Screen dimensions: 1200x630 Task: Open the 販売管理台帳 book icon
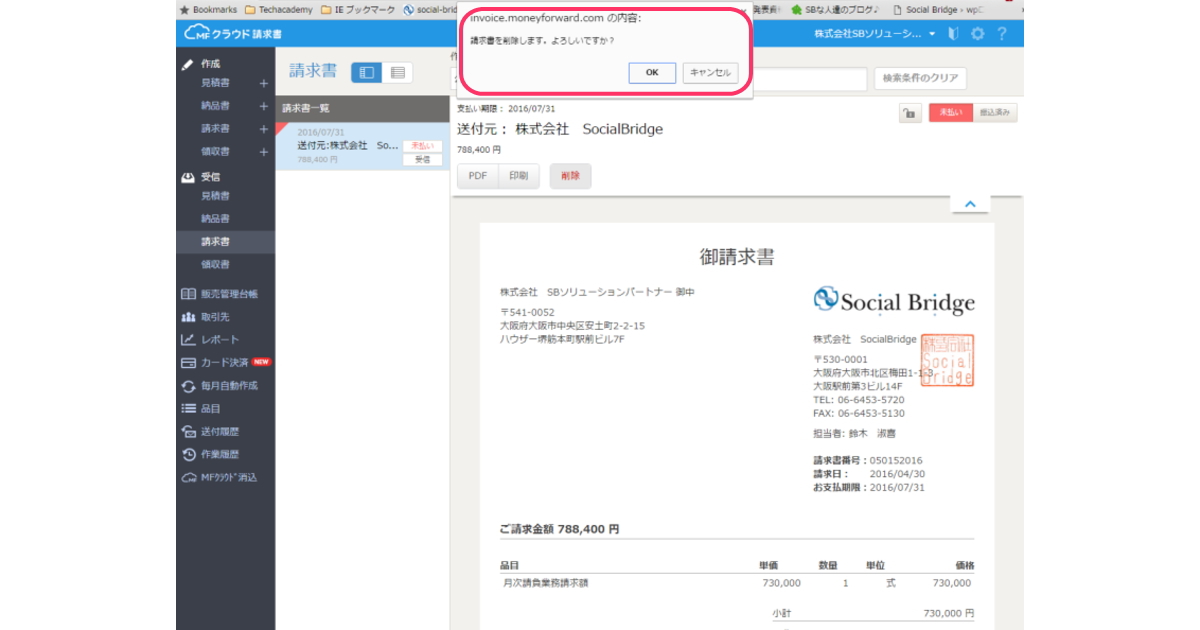188,294
